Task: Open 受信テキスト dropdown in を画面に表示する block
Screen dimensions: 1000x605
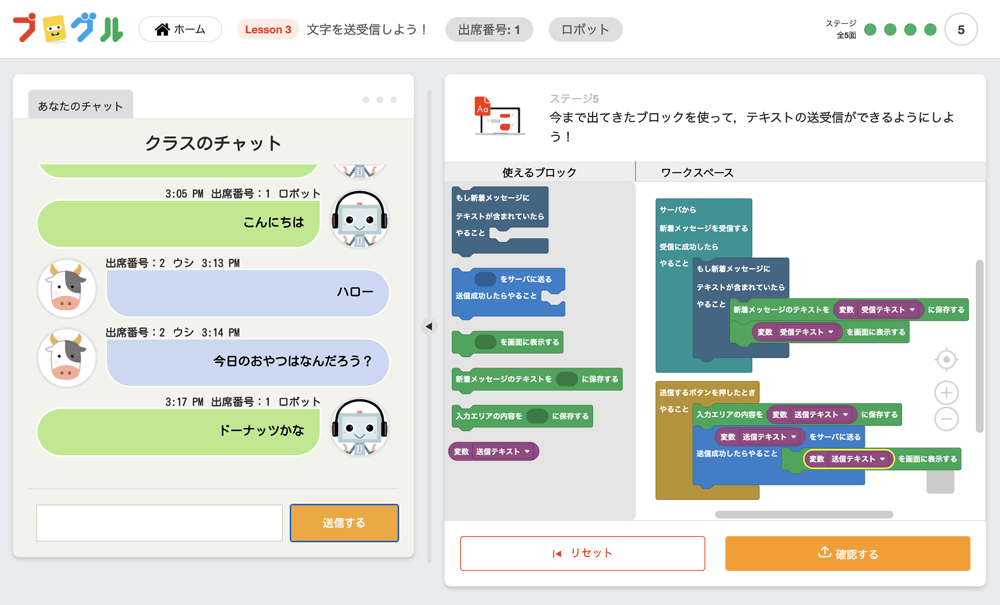Action: tap(830, 332)
